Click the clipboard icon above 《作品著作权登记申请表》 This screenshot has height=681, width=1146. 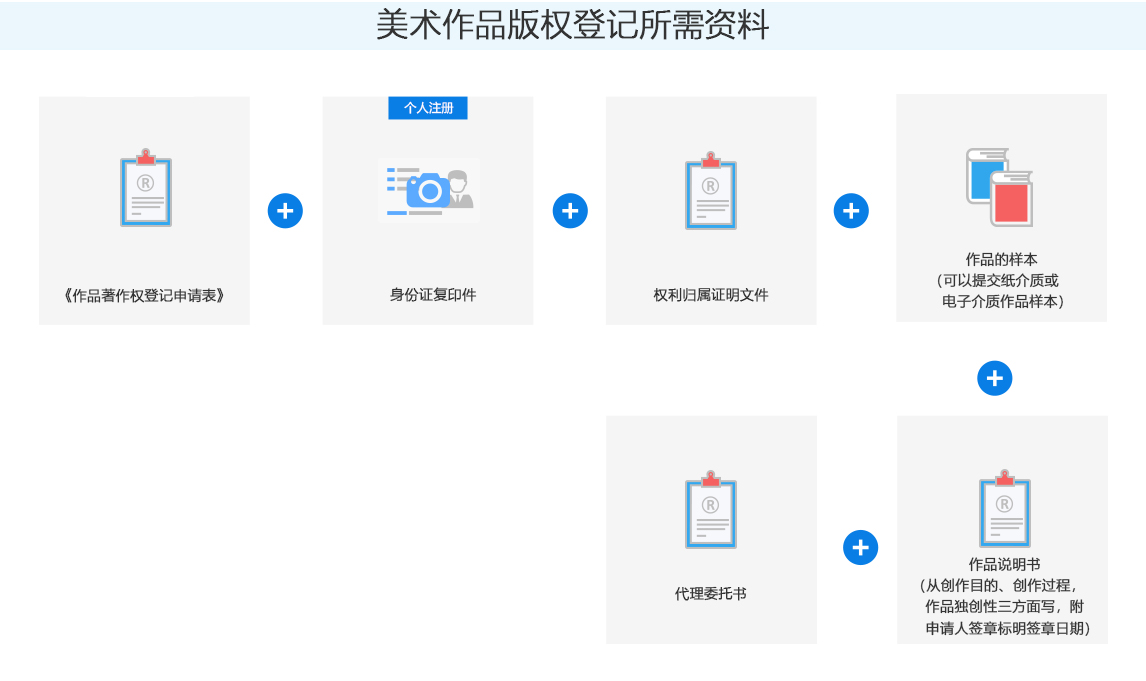[x=146, y=188]
